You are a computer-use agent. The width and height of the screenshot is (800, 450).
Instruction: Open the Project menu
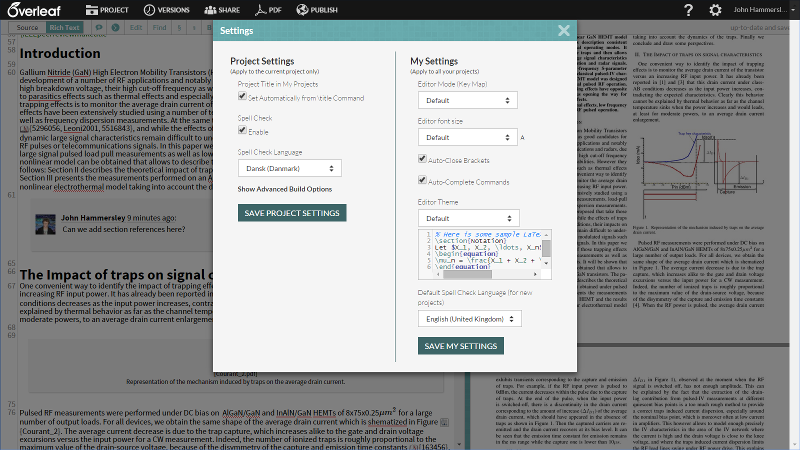tap(107, 10)
